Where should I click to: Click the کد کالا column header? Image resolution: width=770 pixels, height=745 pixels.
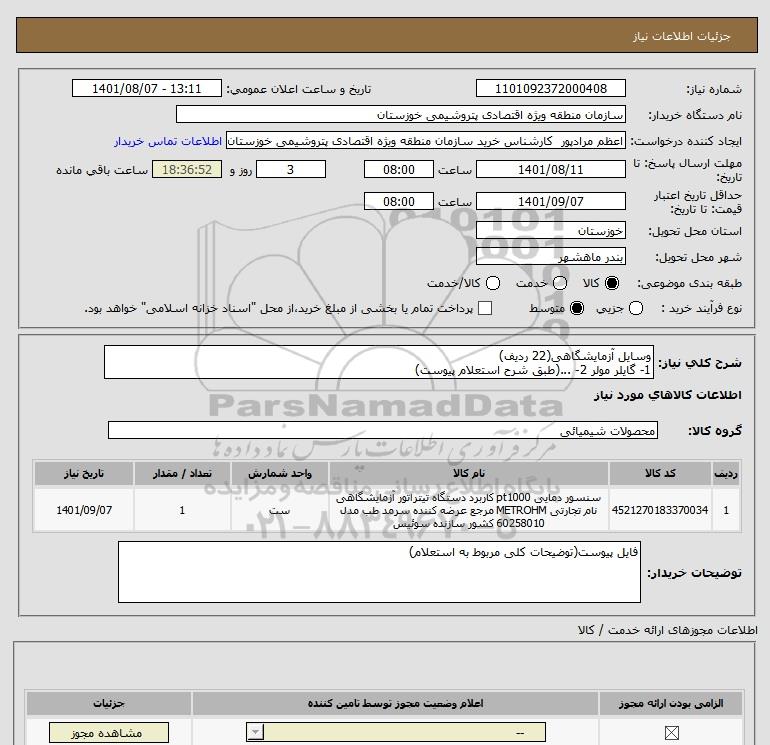[660, 473]
